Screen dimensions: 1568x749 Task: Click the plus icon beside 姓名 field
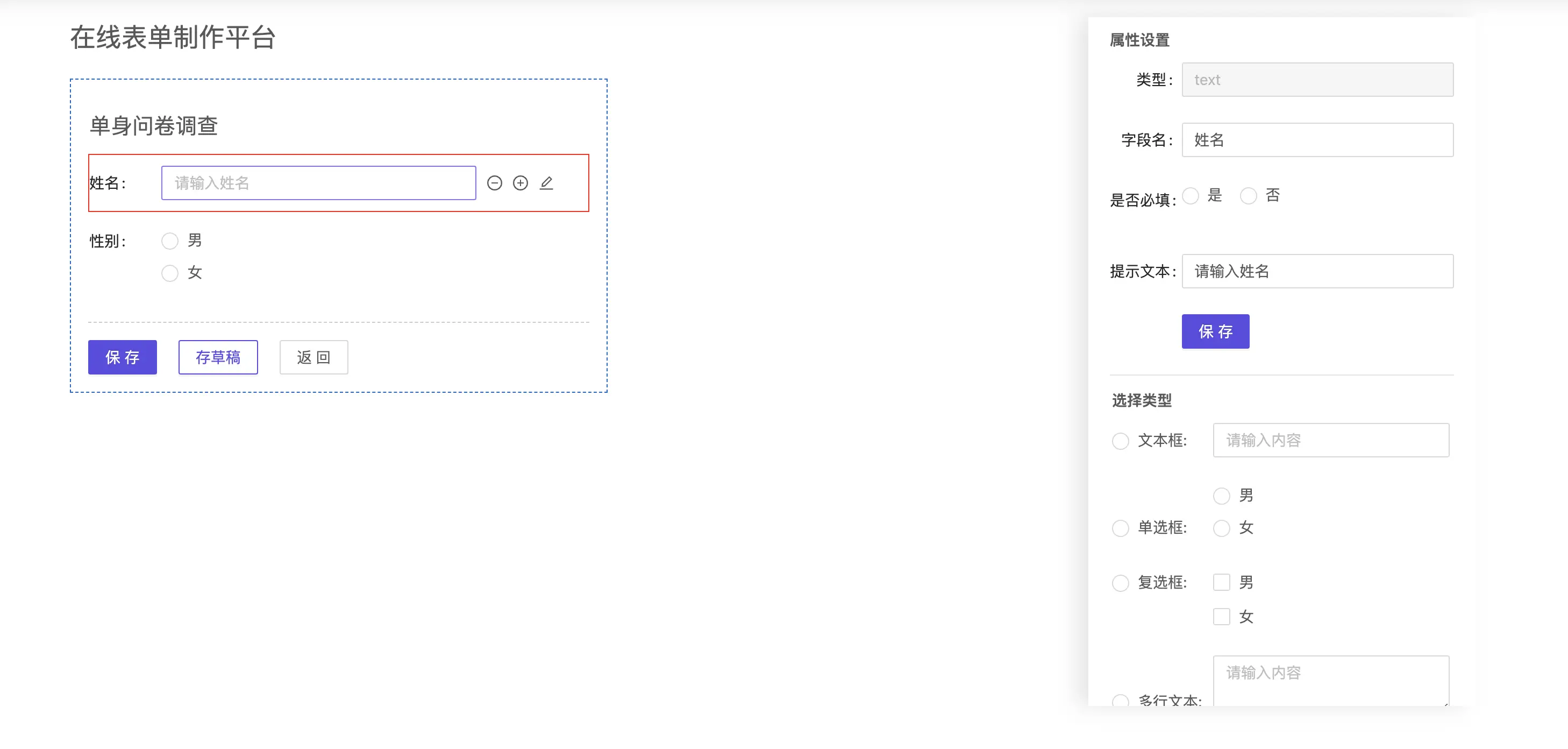pyautogui.click(x=521, y=183)
